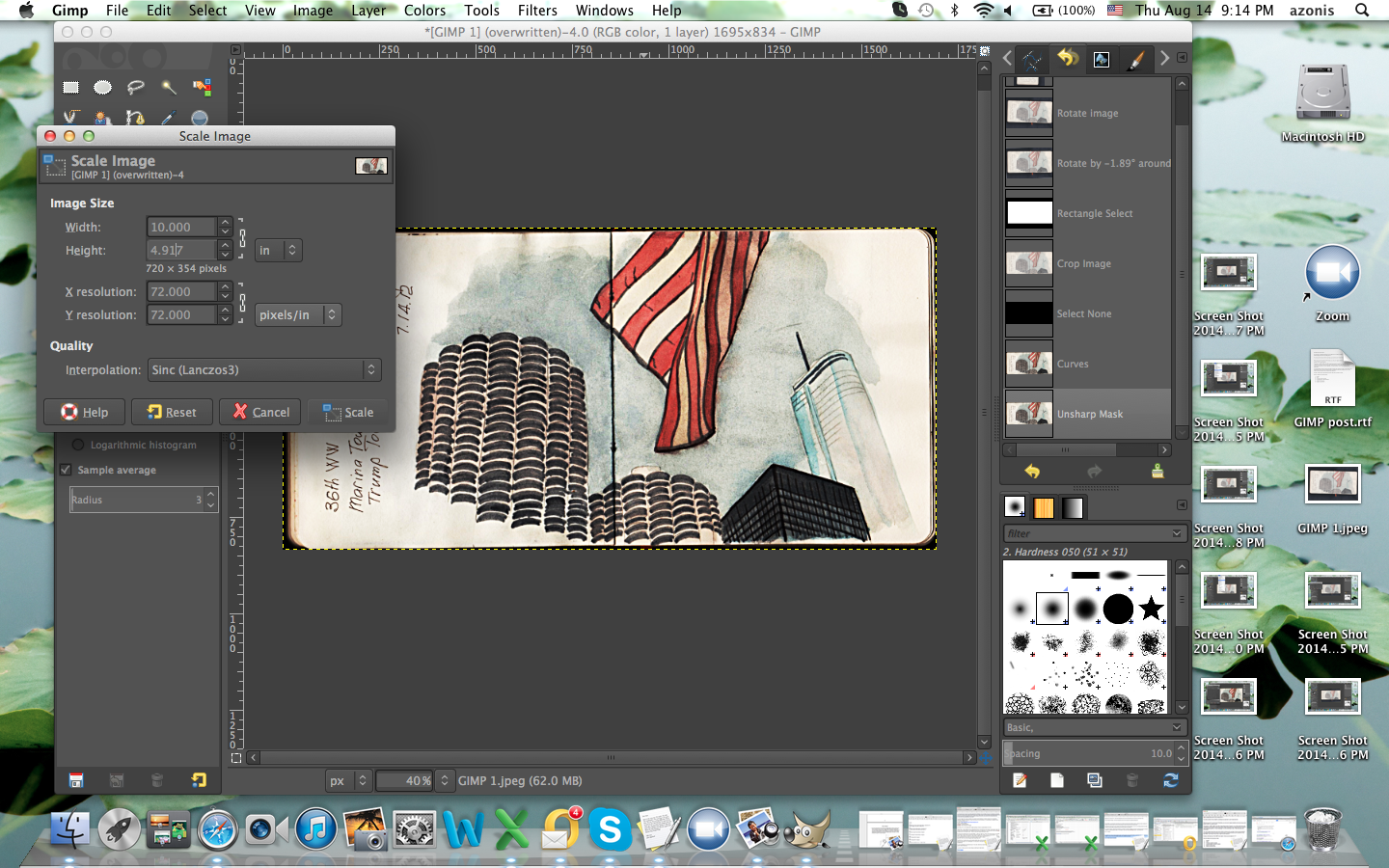
Task: Open the Windows menu
Action: tap(604, 10)
